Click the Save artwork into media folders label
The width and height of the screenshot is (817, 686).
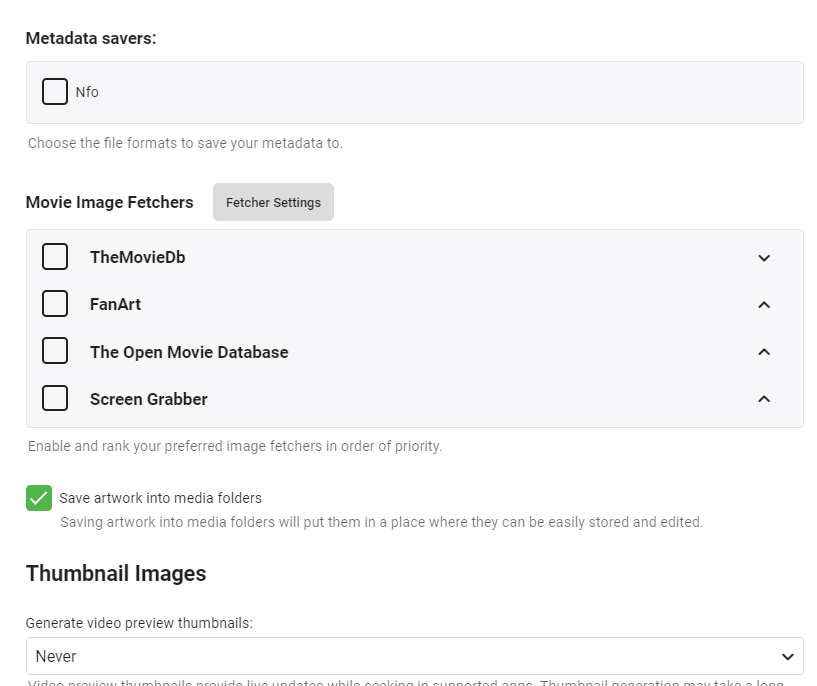coord(160,498)
